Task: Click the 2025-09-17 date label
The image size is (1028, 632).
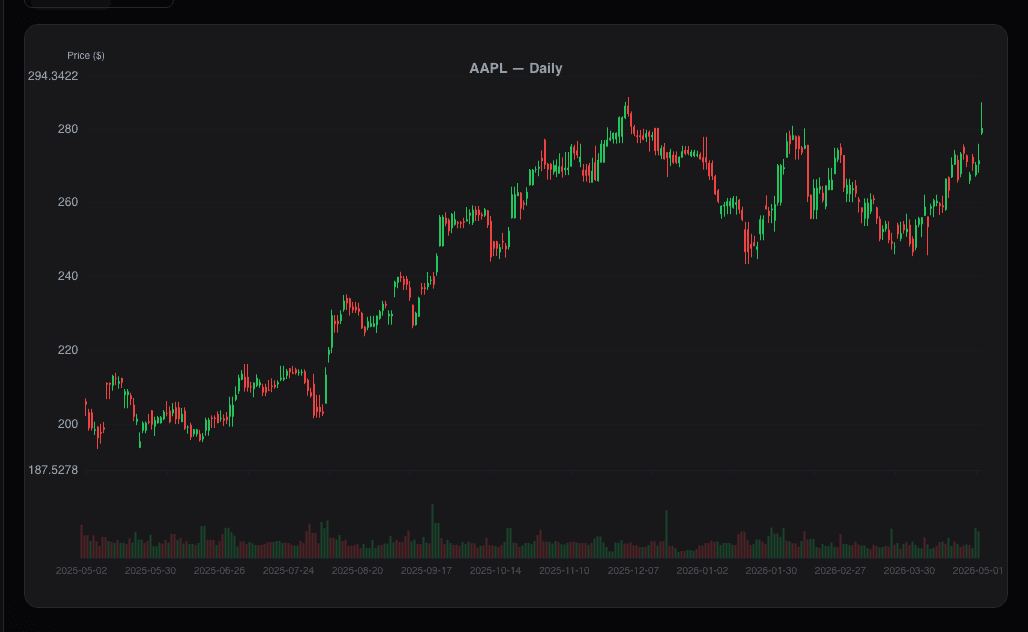Action: coord(426,571)
